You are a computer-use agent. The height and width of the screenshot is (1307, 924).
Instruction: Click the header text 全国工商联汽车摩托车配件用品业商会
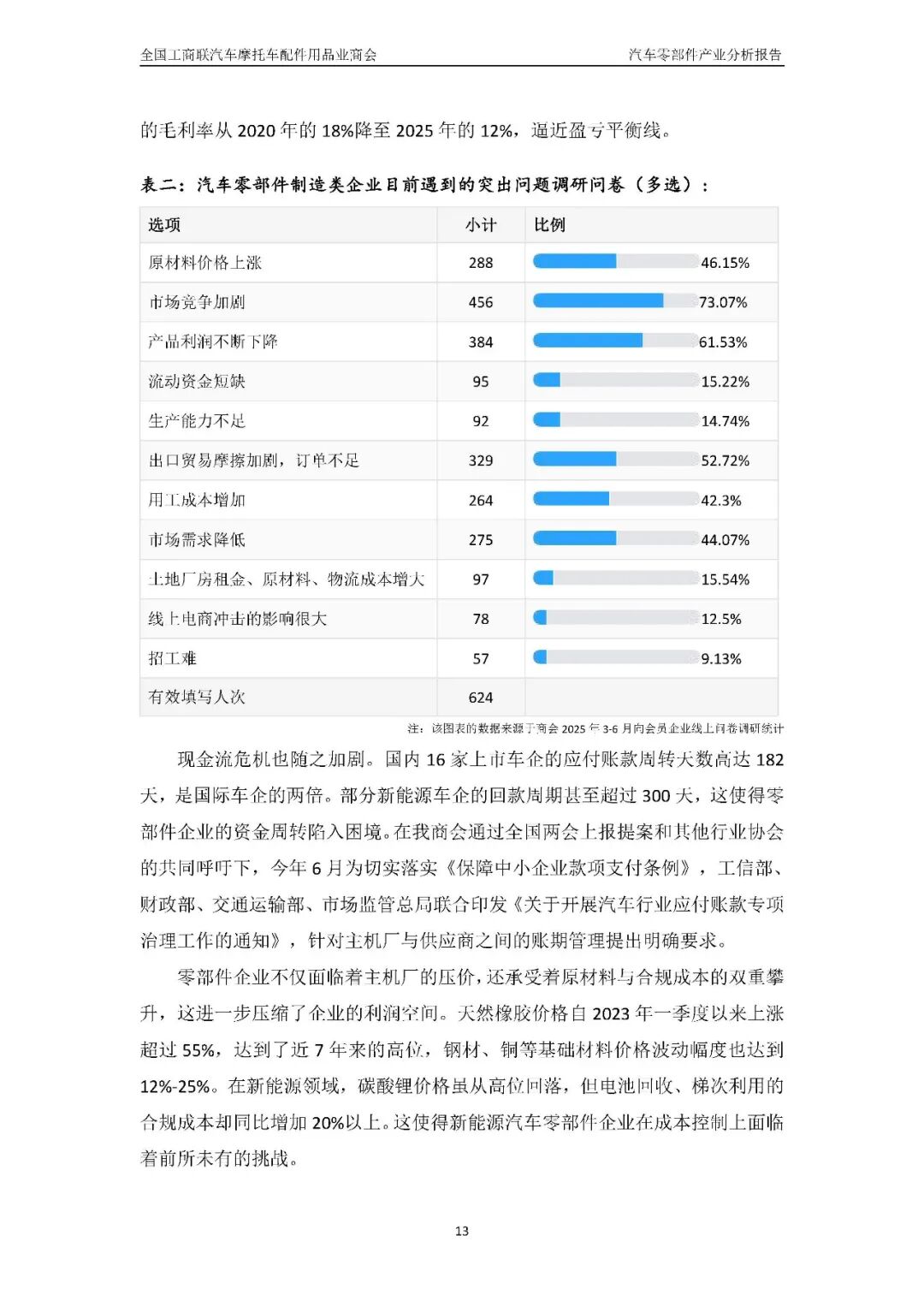258,55
